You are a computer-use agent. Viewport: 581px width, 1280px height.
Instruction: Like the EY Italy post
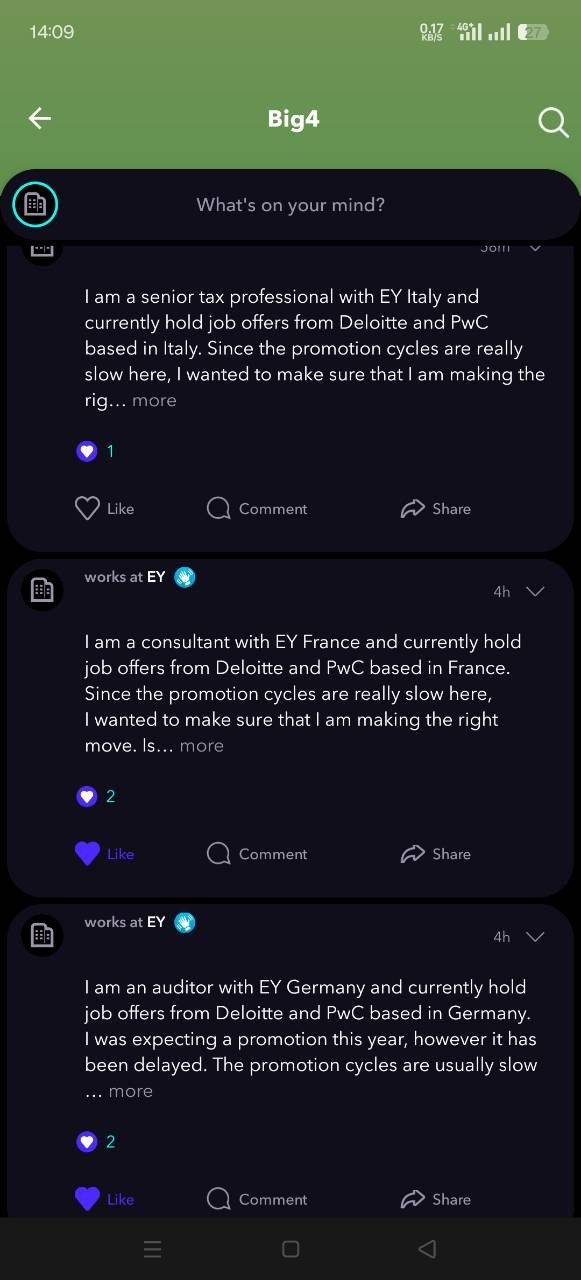[x=105, y=508]
